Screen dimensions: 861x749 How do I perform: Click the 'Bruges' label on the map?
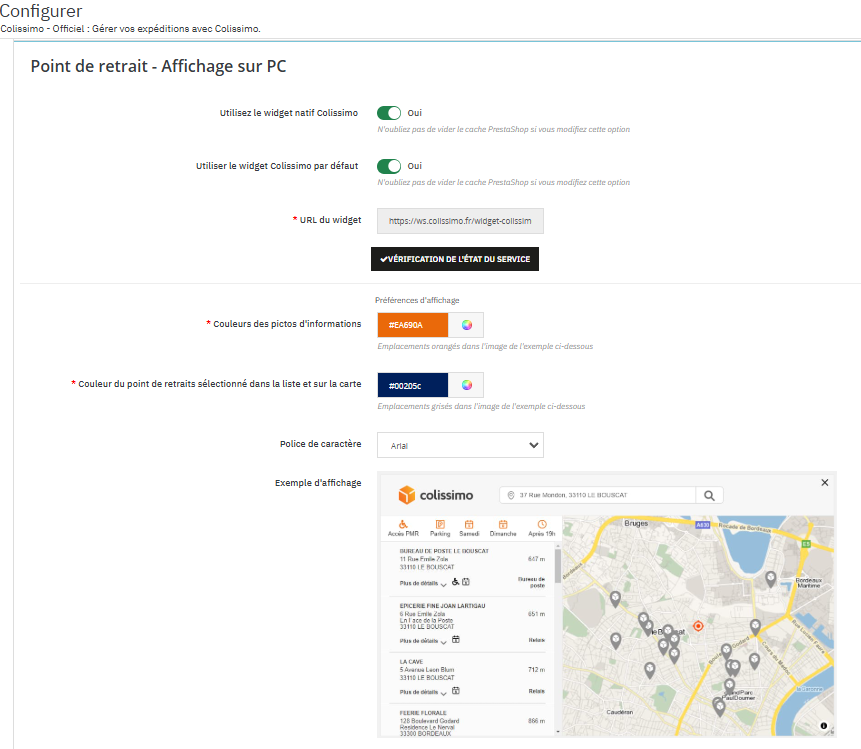(x=636, y=523)
